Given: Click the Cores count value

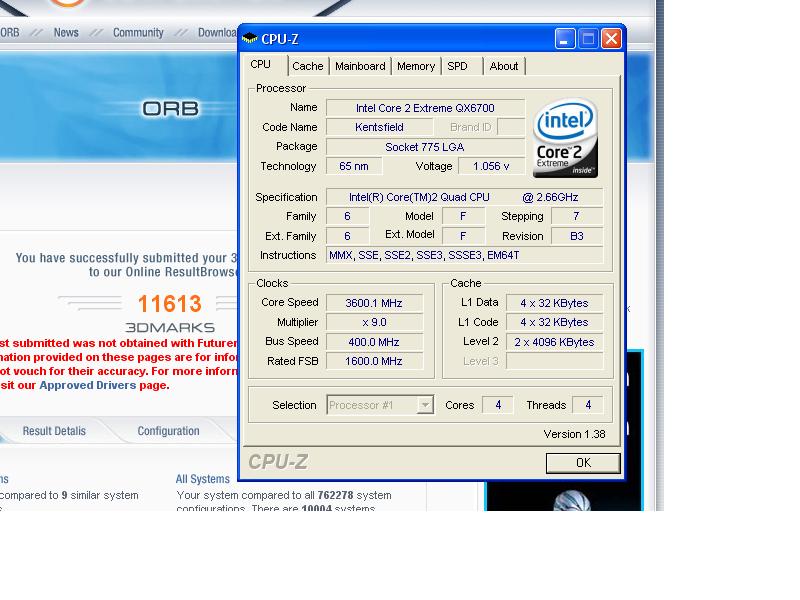Looking at the screenshot, I should point(497,405).
